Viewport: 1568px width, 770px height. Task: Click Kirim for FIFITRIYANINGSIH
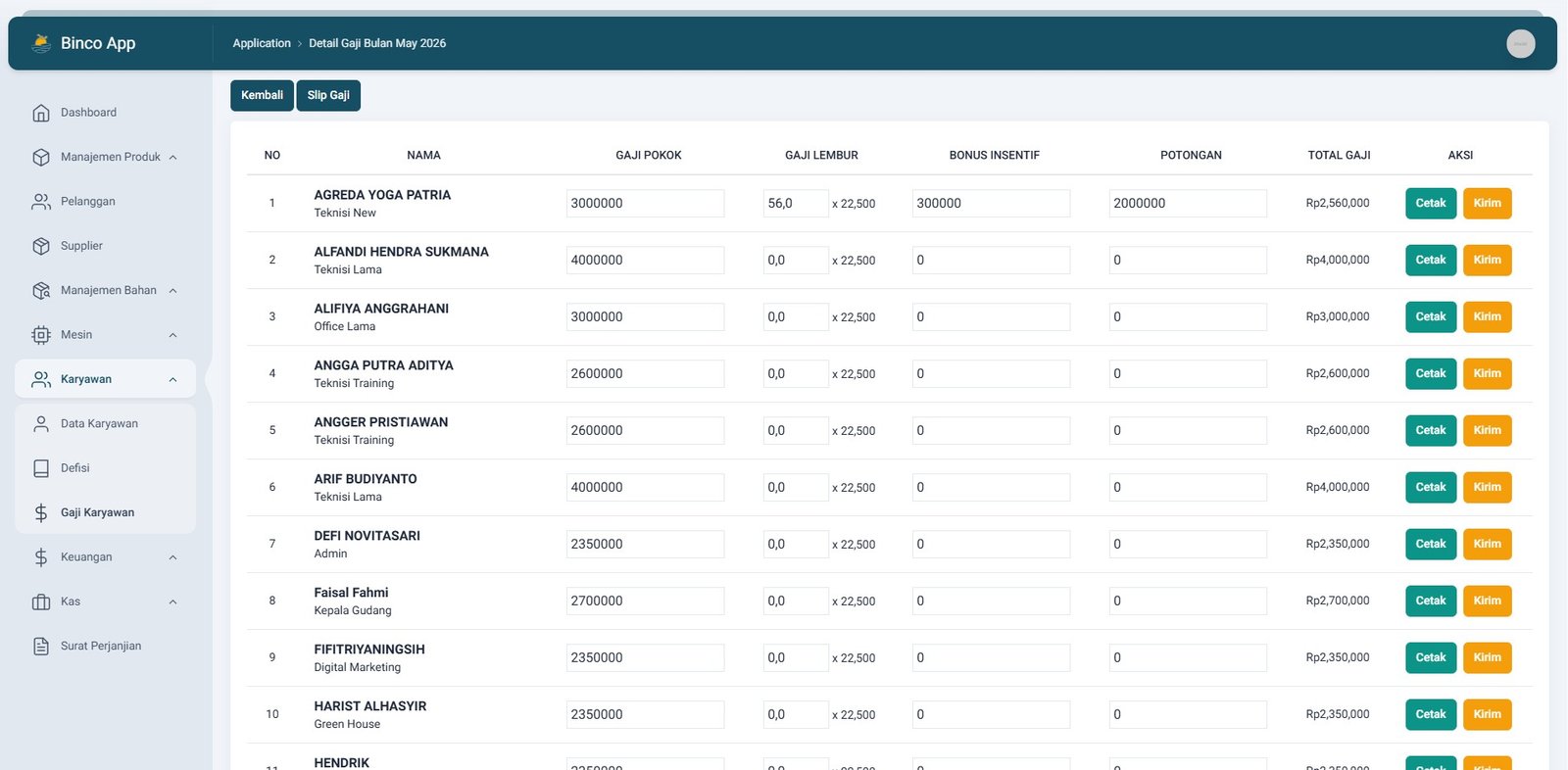pos(1488,657)
